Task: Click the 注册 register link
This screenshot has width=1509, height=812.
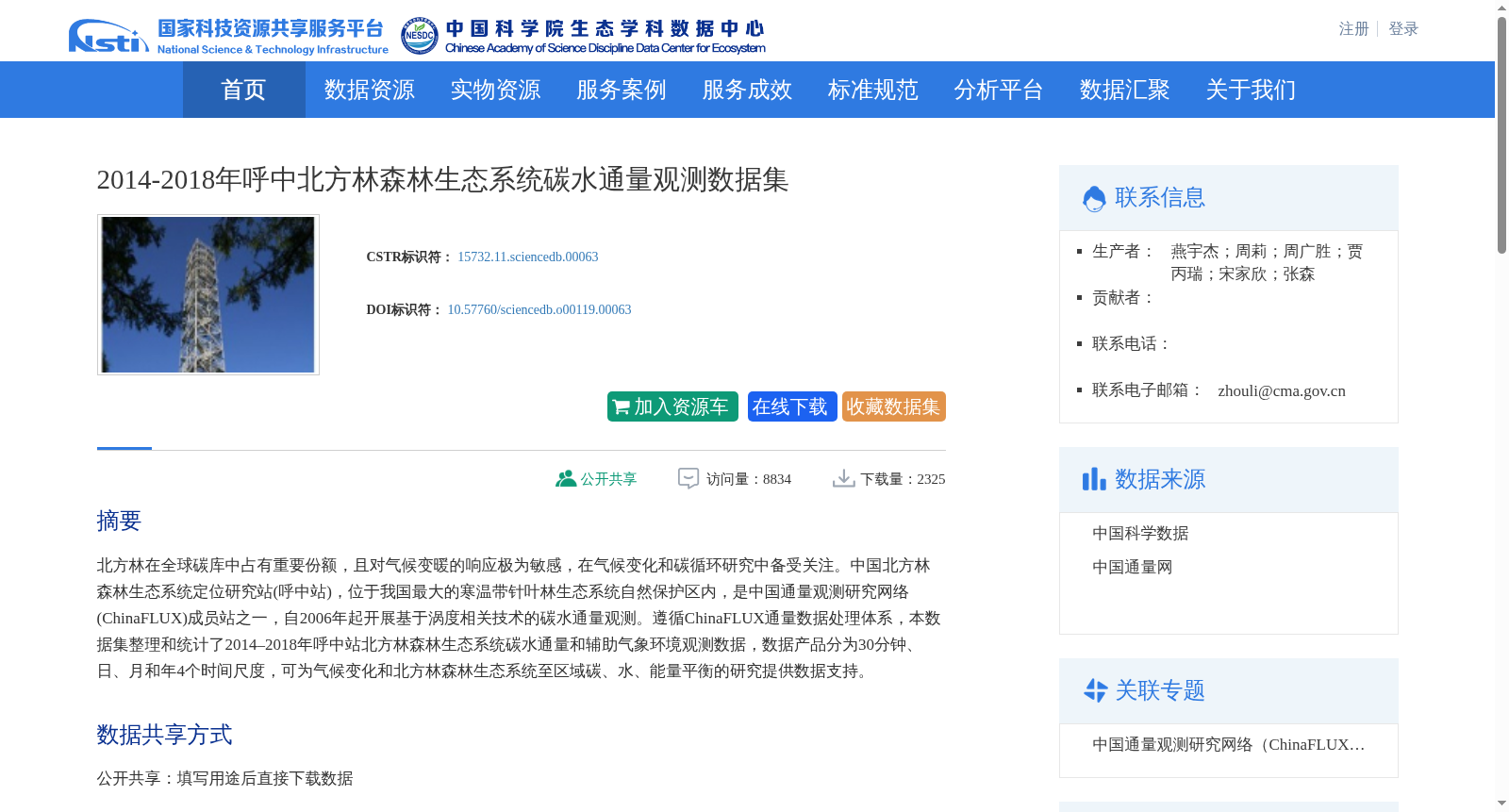Action: pos(1353,29)
